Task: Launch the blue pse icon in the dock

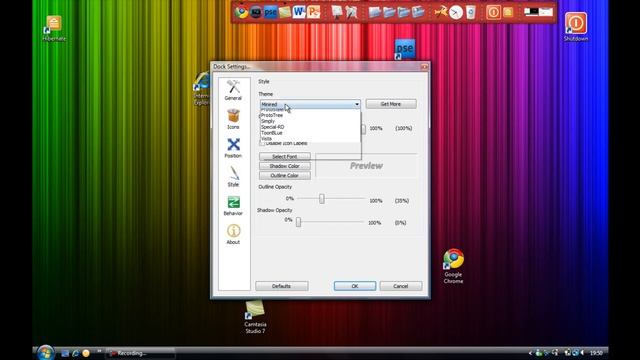Action: tap(270, 12)
